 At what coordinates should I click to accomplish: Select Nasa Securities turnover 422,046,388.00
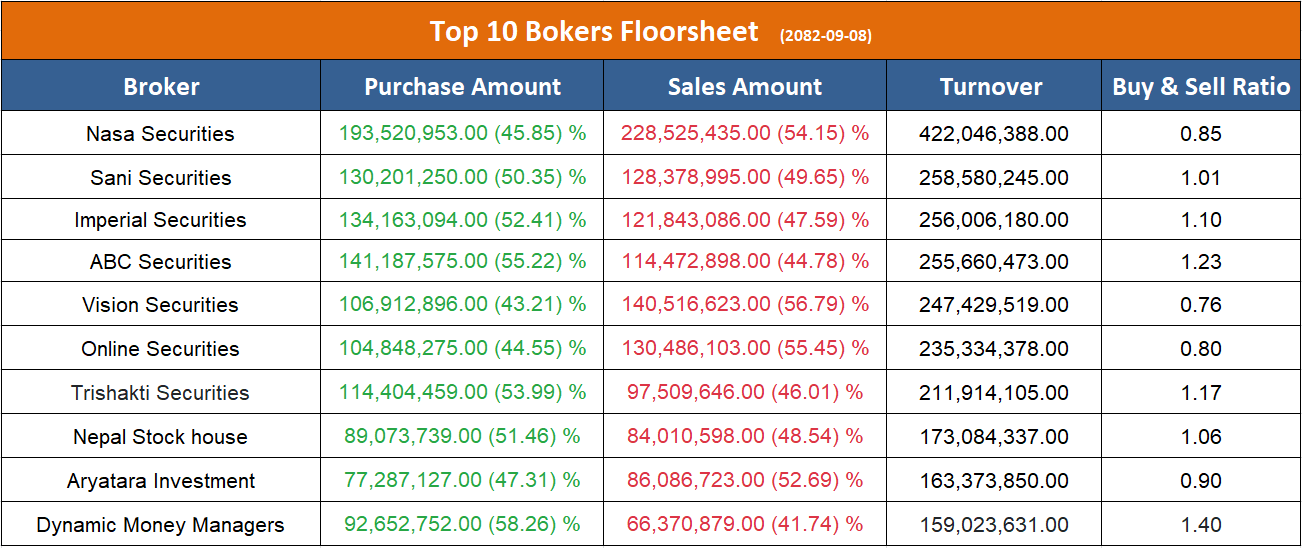tap(993, 134)
